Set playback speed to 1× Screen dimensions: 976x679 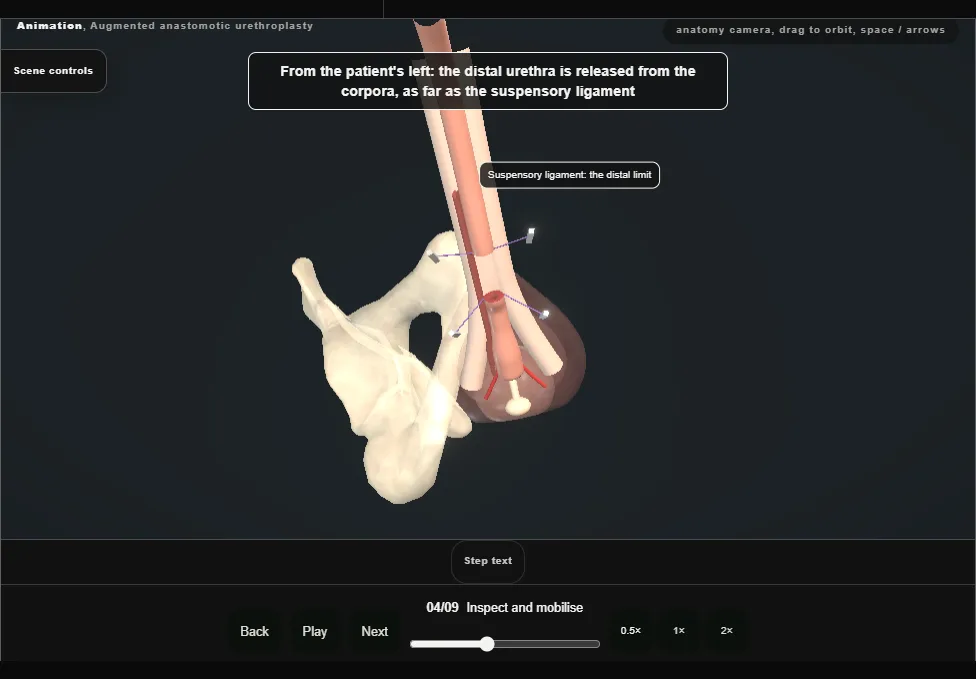point(679,631)
